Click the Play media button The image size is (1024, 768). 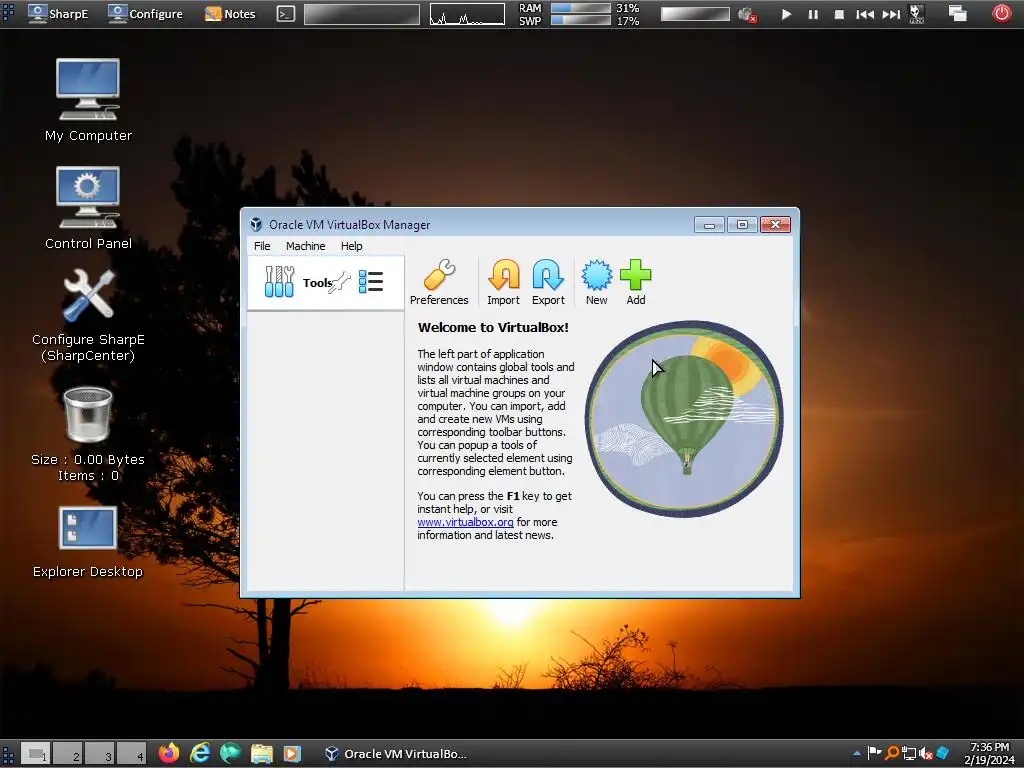coord(786,14)
